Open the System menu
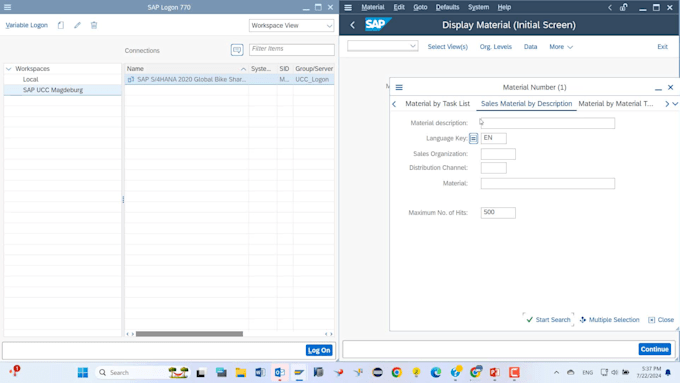 [x=478, y=7]
